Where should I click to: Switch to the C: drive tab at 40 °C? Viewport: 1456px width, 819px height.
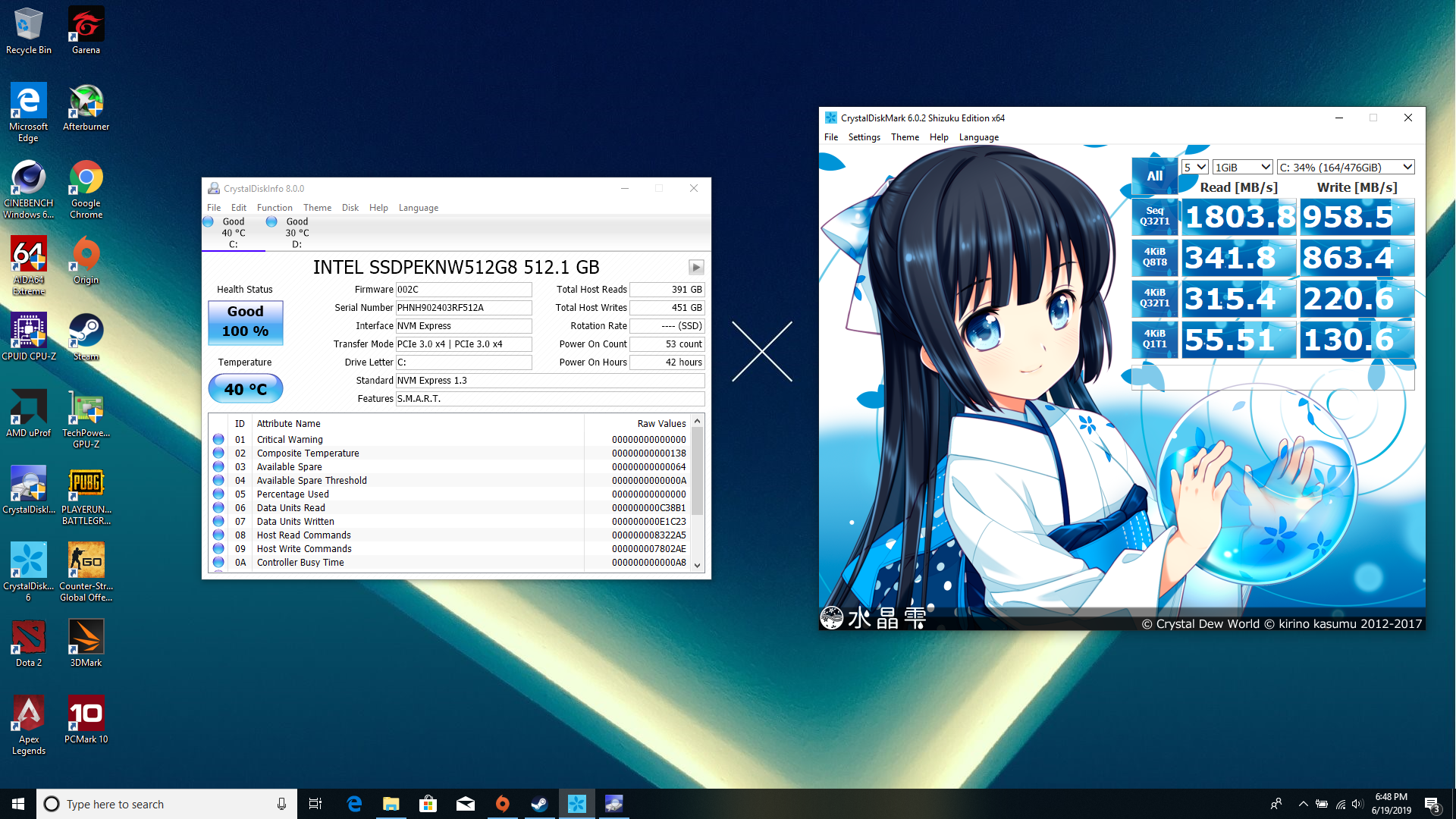pyautogui.click(x=234, y=233)
